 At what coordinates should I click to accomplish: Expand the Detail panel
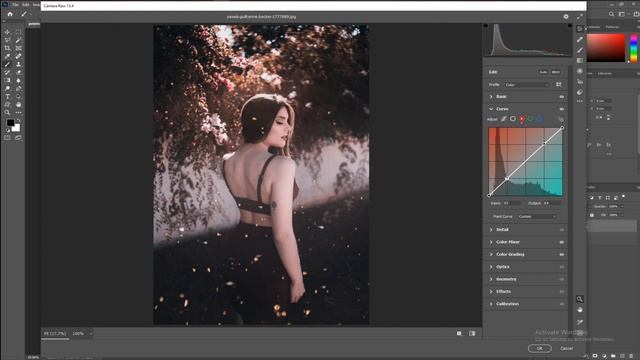click(x=491, y=230)
